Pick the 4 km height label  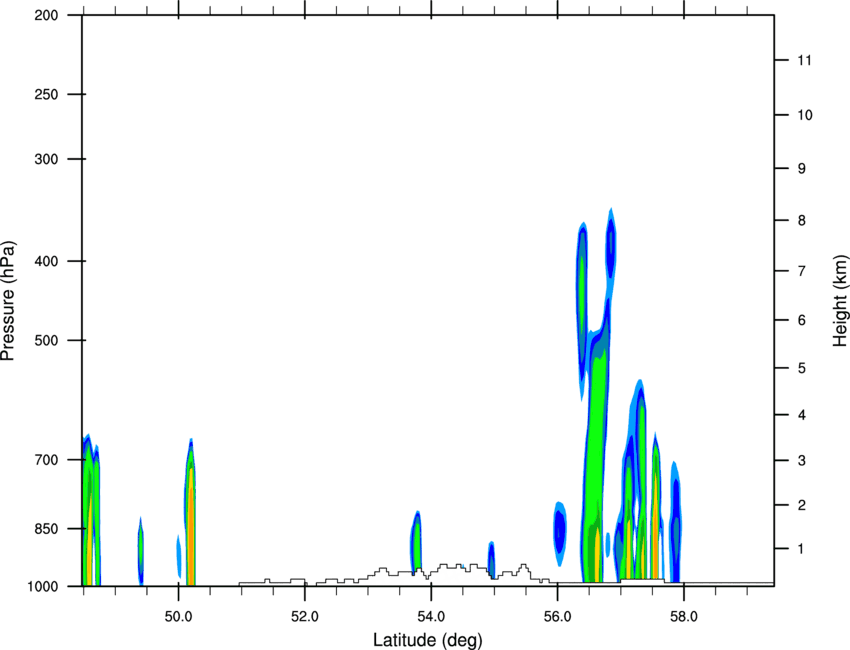point(802,415)
